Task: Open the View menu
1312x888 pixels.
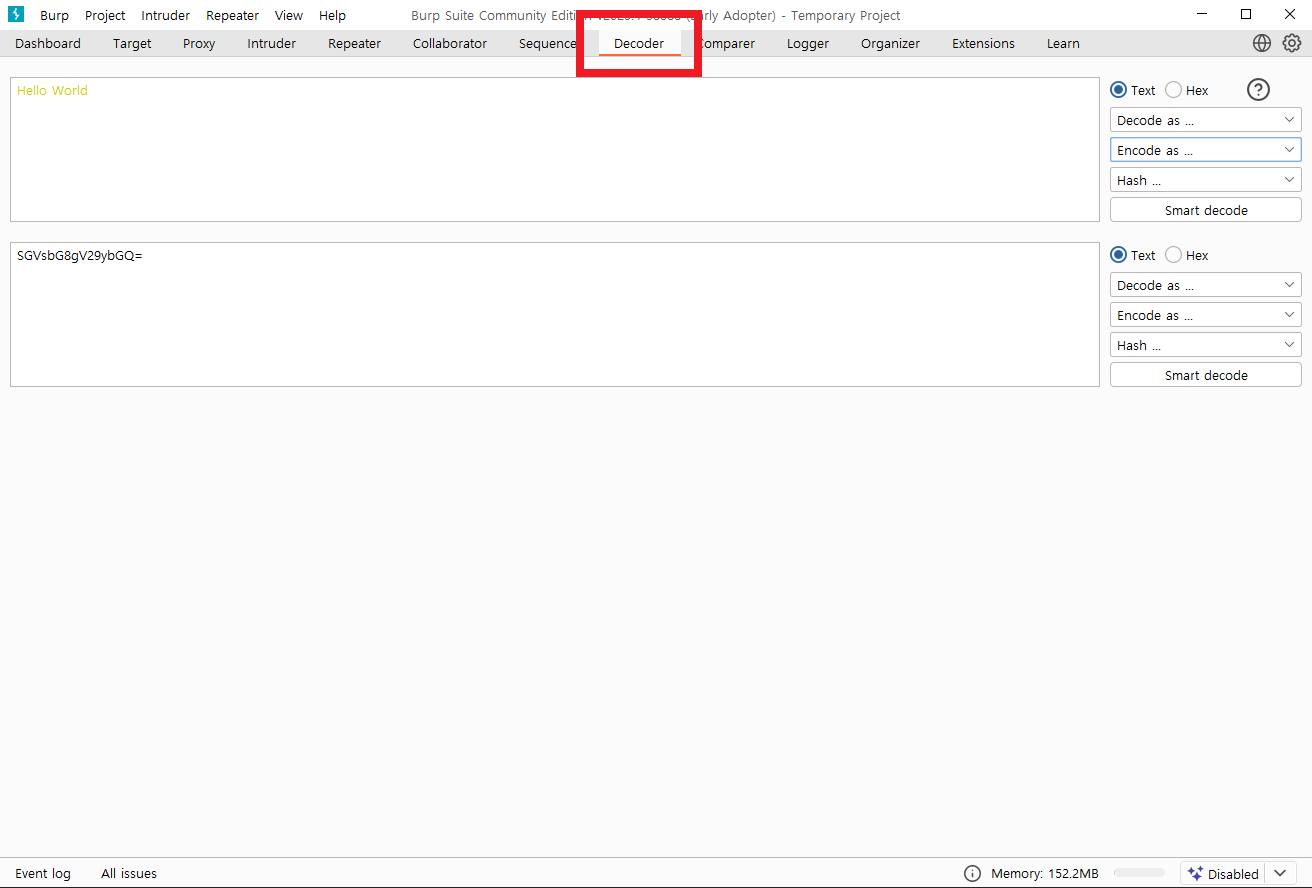Action: [x=289, y=15]
